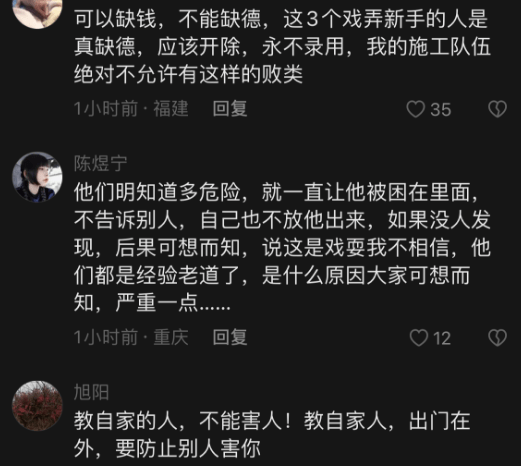Image resolution: width=521 pixels, height=466 pixels.
Task: Tap the like count 12
Action: click(442, 338)
